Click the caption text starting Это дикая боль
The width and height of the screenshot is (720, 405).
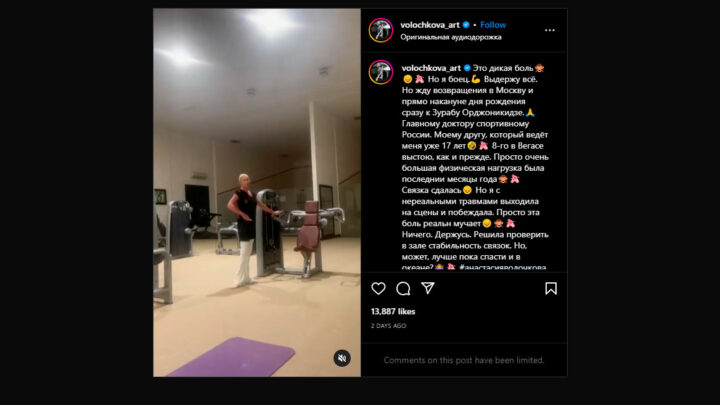[x=503, y=68]
